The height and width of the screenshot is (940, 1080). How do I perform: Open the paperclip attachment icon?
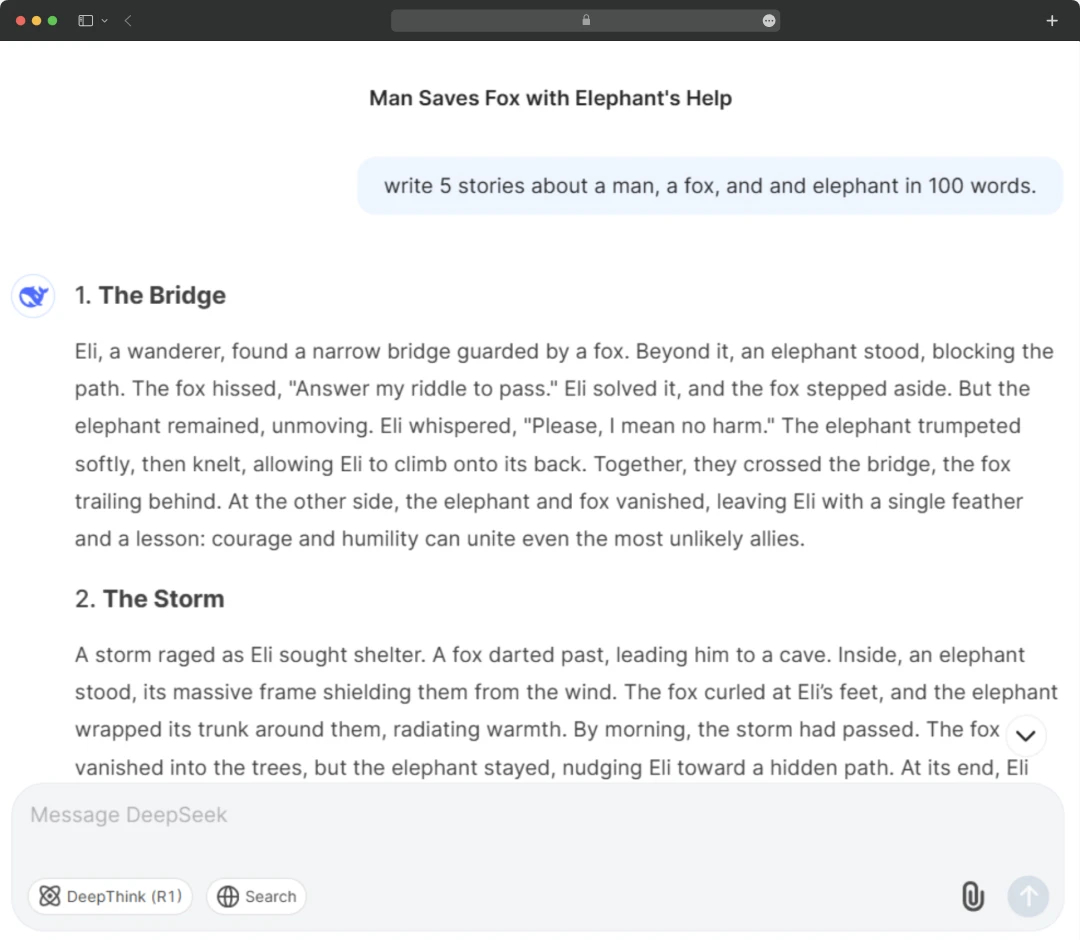tap(972, 896)
